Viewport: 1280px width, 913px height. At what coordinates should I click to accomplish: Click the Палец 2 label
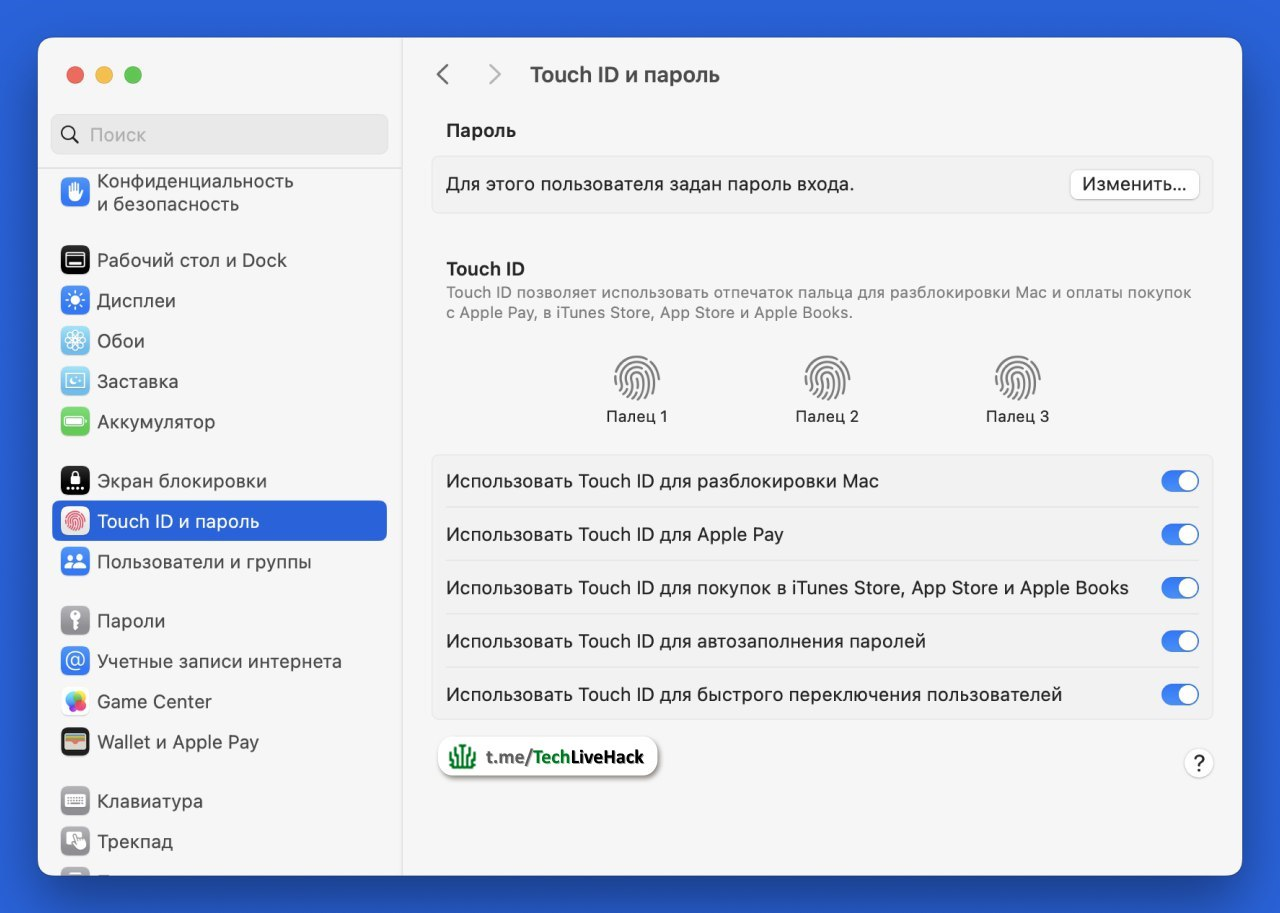coord(827,416)
